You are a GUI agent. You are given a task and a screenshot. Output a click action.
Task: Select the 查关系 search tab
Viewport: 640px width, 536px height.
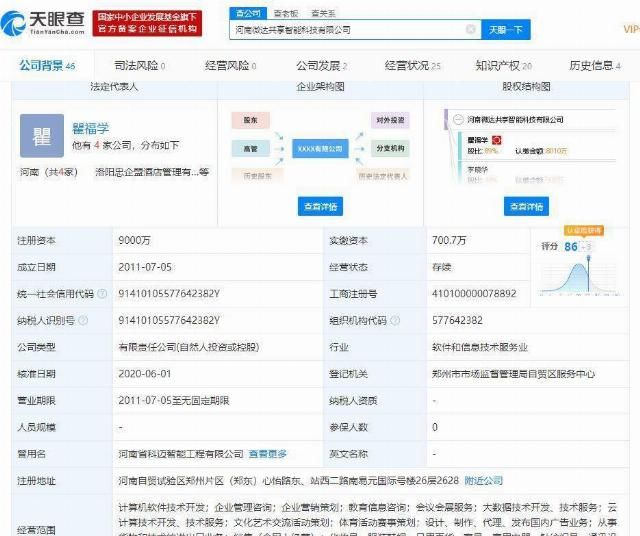point(323,13)
